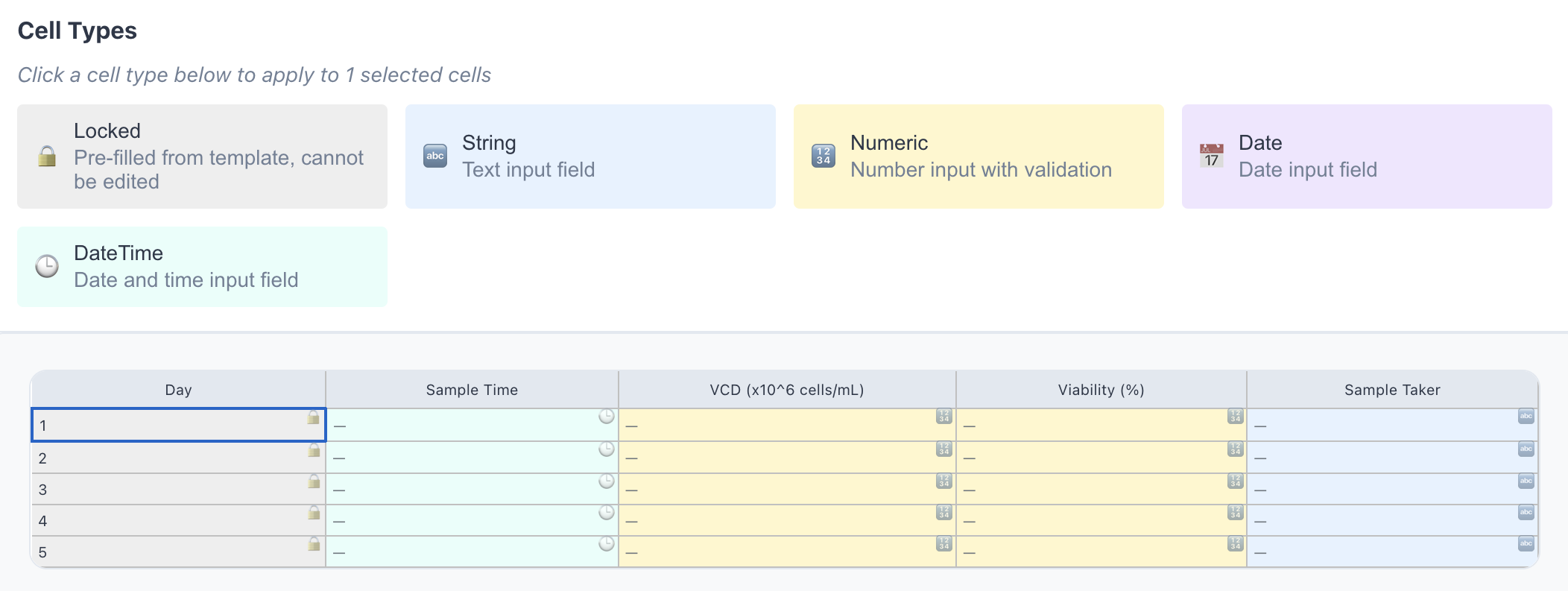Select the Day cell containing 4

coord(178,520)
